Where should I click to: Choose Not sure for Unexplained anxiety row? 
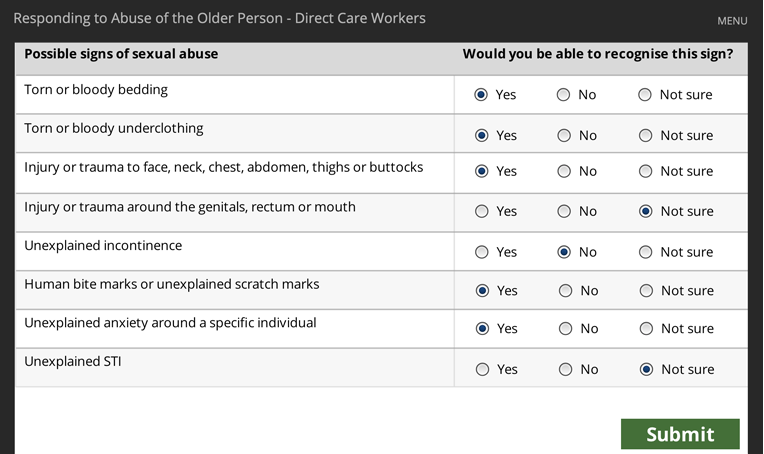click(x=646, y=329)
